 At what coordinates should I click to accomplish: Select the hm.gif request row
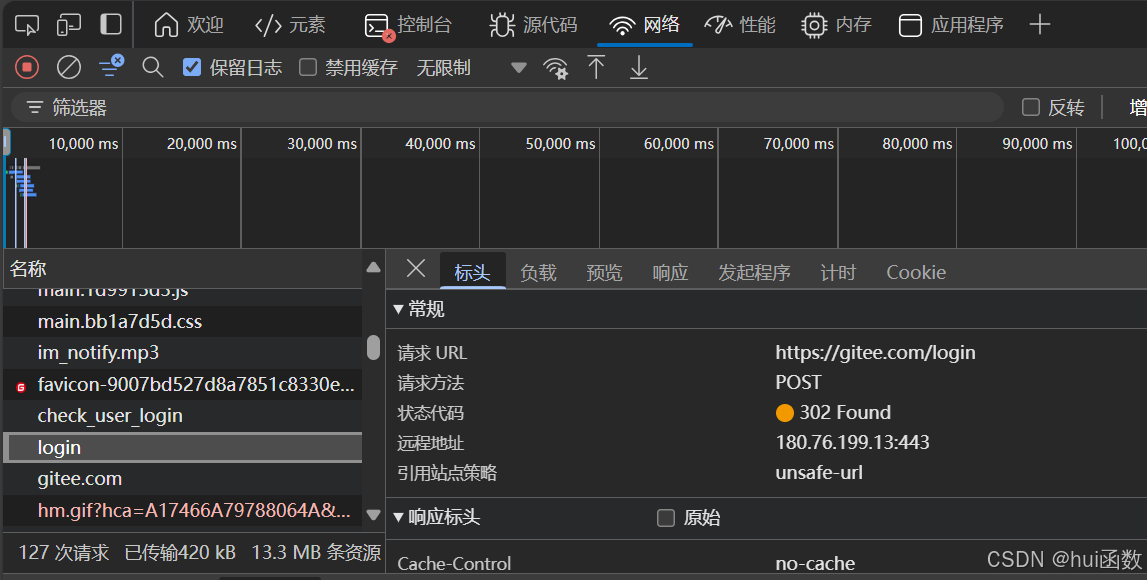click(183, 510)
